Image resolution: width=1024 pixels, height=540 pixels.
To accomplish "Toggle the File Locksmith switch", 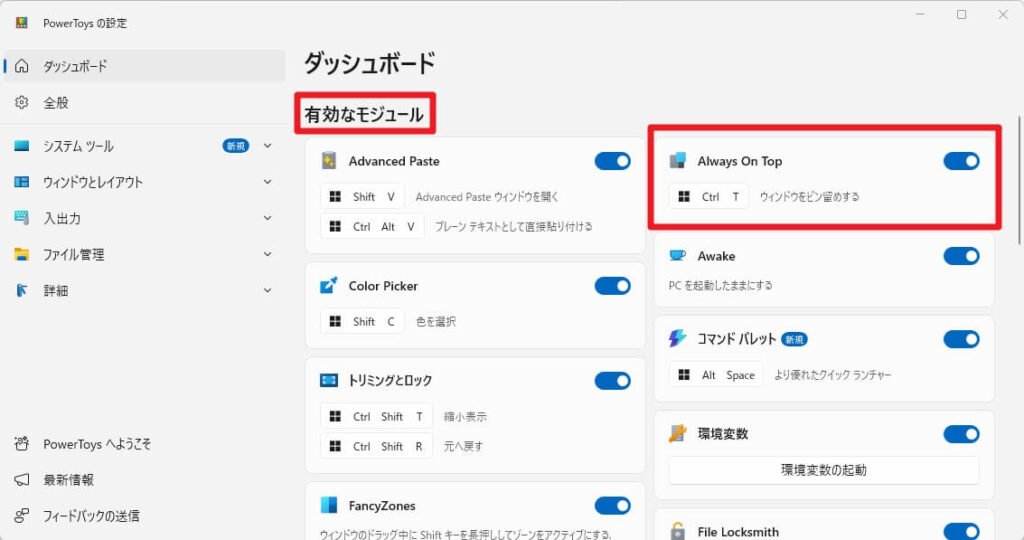I will [961, 532].
